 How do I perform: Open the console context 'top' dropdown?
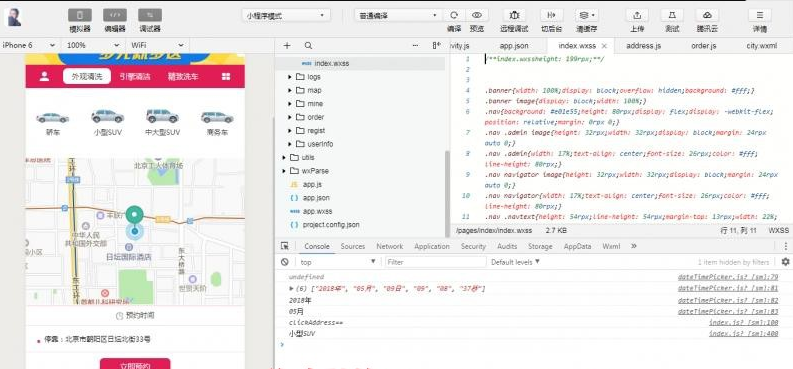tap(338, 262)
